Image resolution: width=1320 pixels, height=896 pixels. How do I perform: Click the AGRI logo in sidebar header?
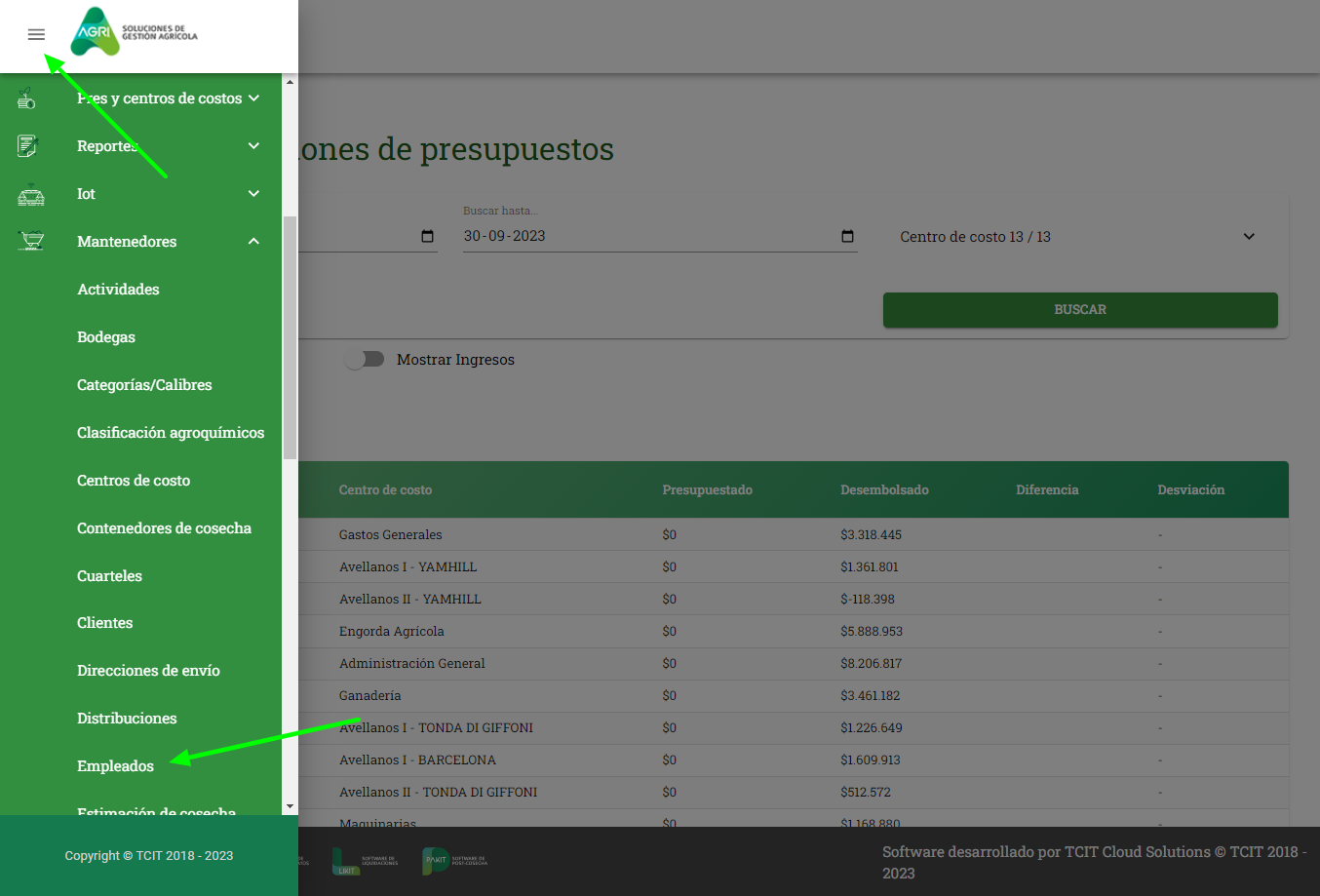pyautogui.click(x=135, y=32)
